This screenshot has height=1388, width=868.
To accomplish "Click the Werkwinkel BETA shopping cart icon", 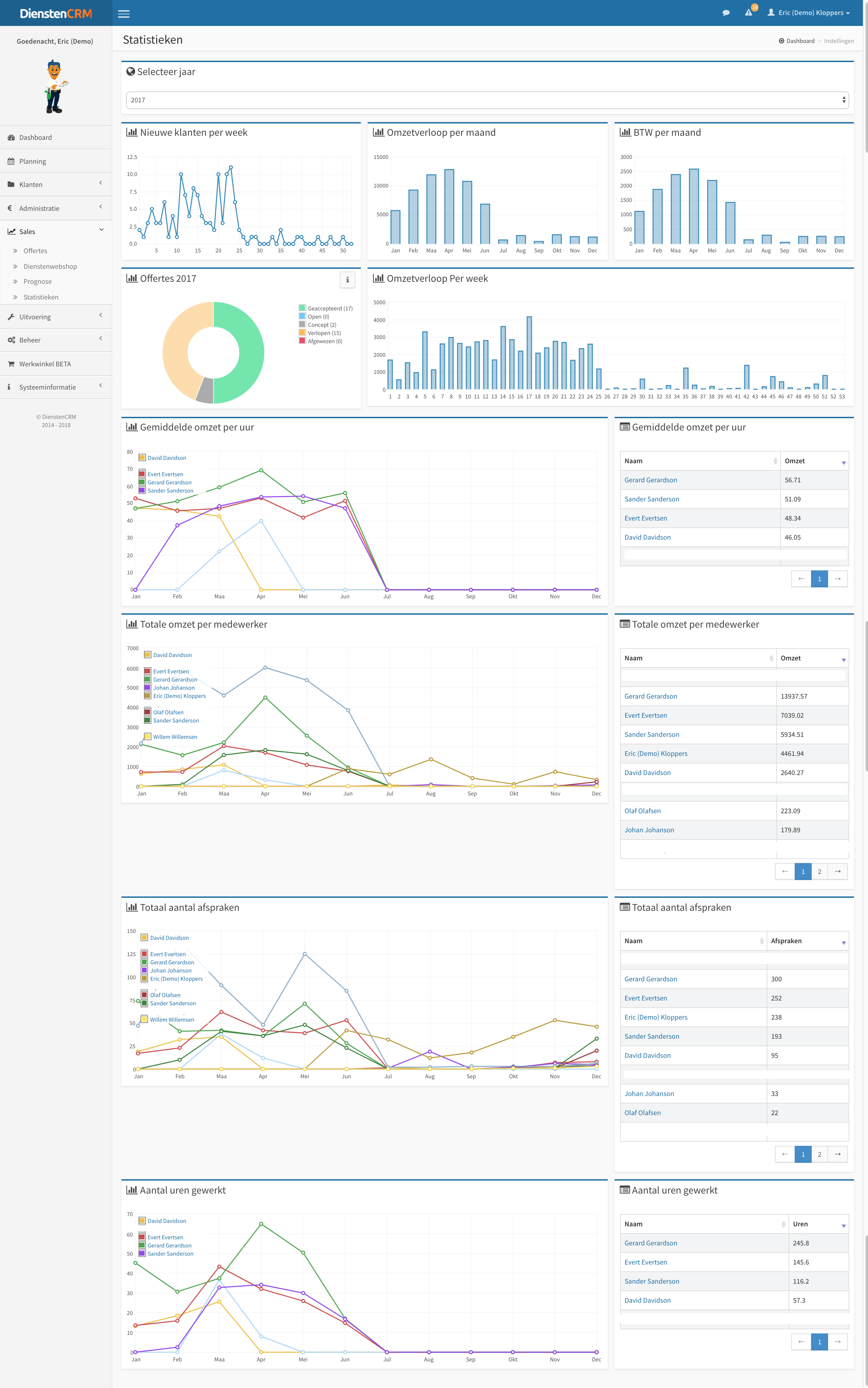I will (11, 364).
